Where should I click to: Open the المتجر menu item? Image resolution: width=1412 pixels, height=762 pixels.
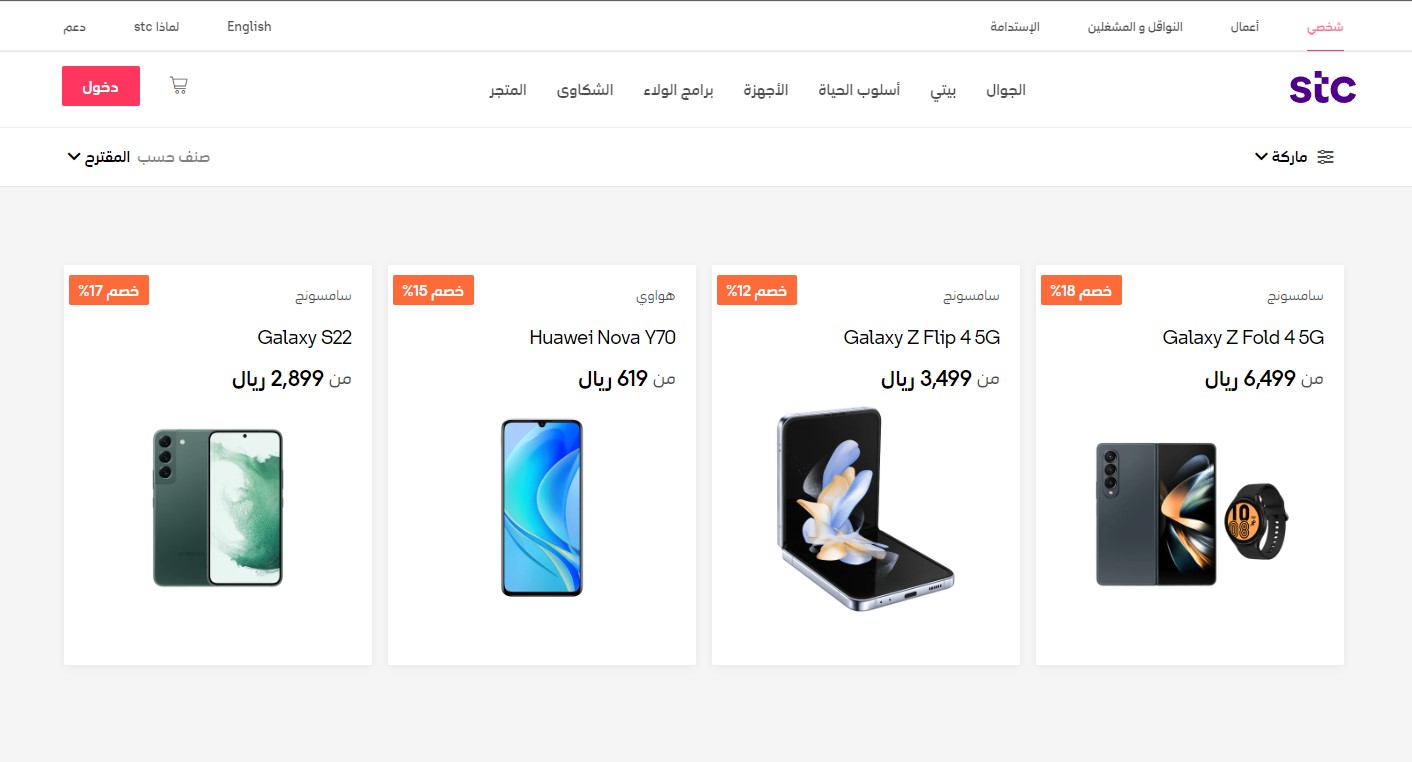point(508,90)
